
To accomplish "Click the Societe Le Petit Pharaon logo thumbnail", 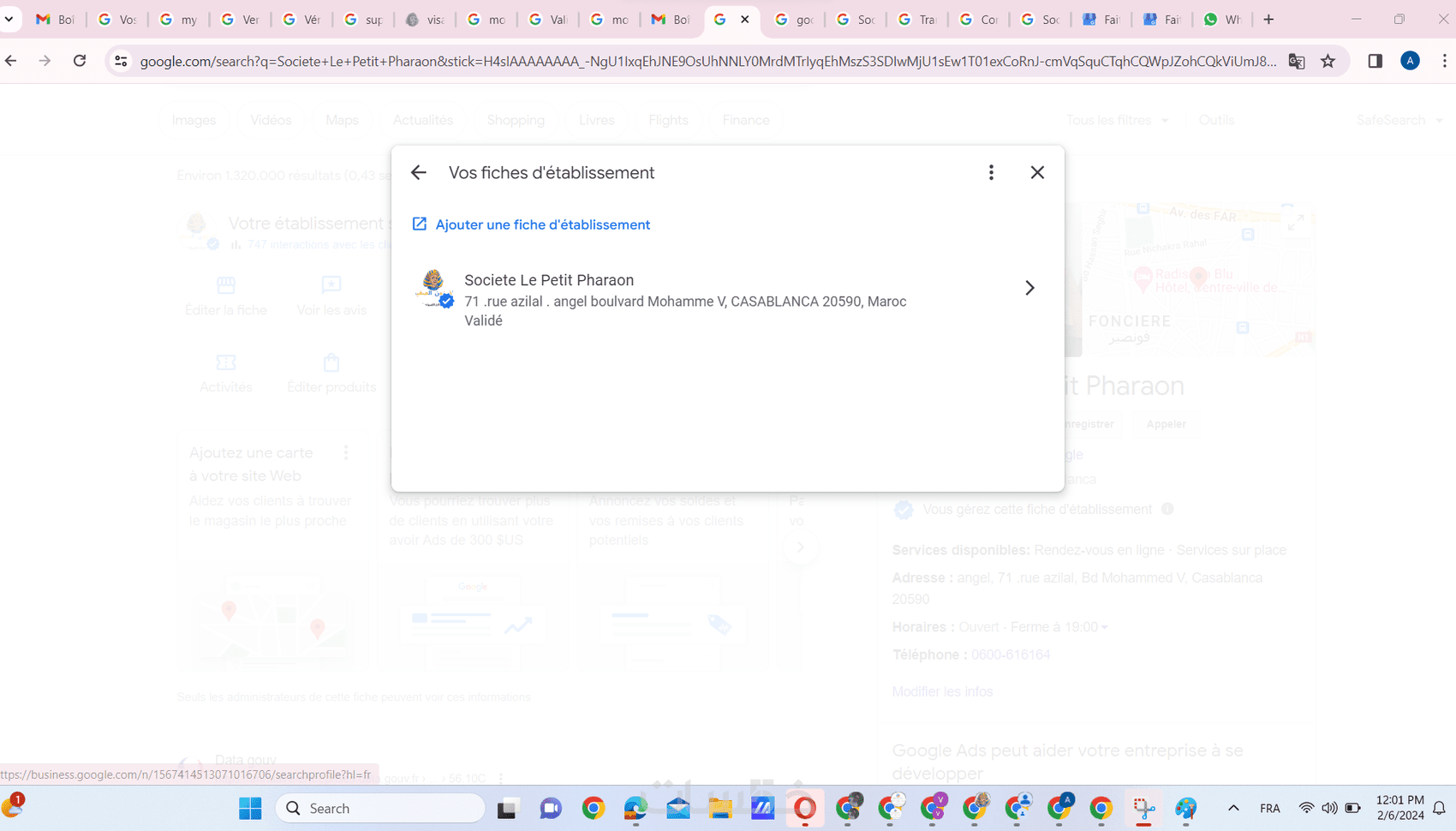I will click(434, 288).
